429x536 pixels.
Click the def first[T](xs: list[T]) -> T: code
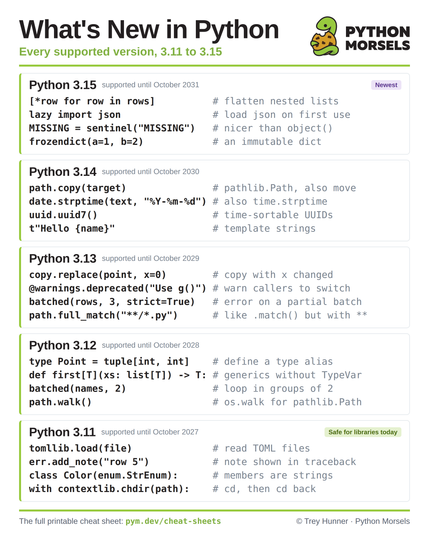click(x=118, y=375)
